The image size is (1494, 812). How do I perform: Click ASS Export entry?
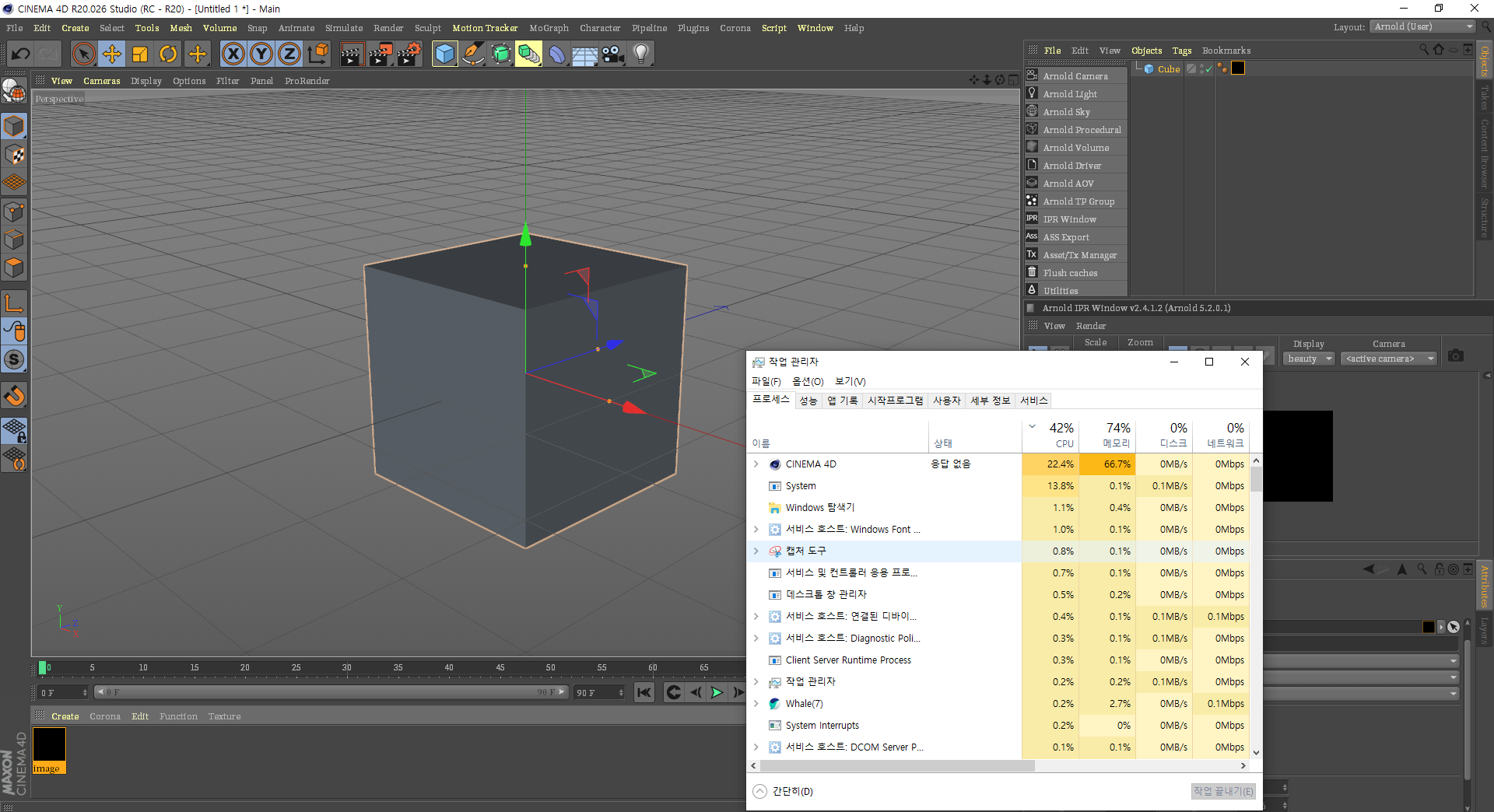(1076, 237)
